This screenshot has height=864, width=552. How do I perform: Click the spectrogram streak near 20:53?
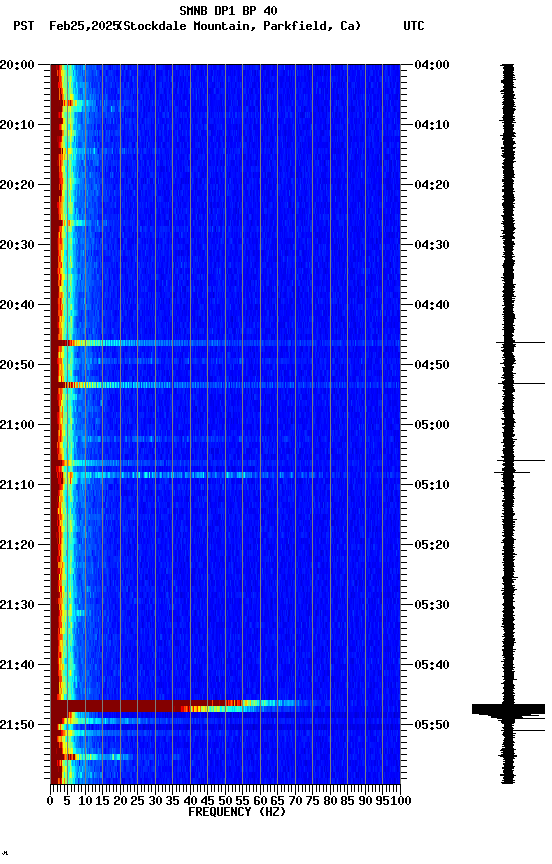click(x=225, y=385)
